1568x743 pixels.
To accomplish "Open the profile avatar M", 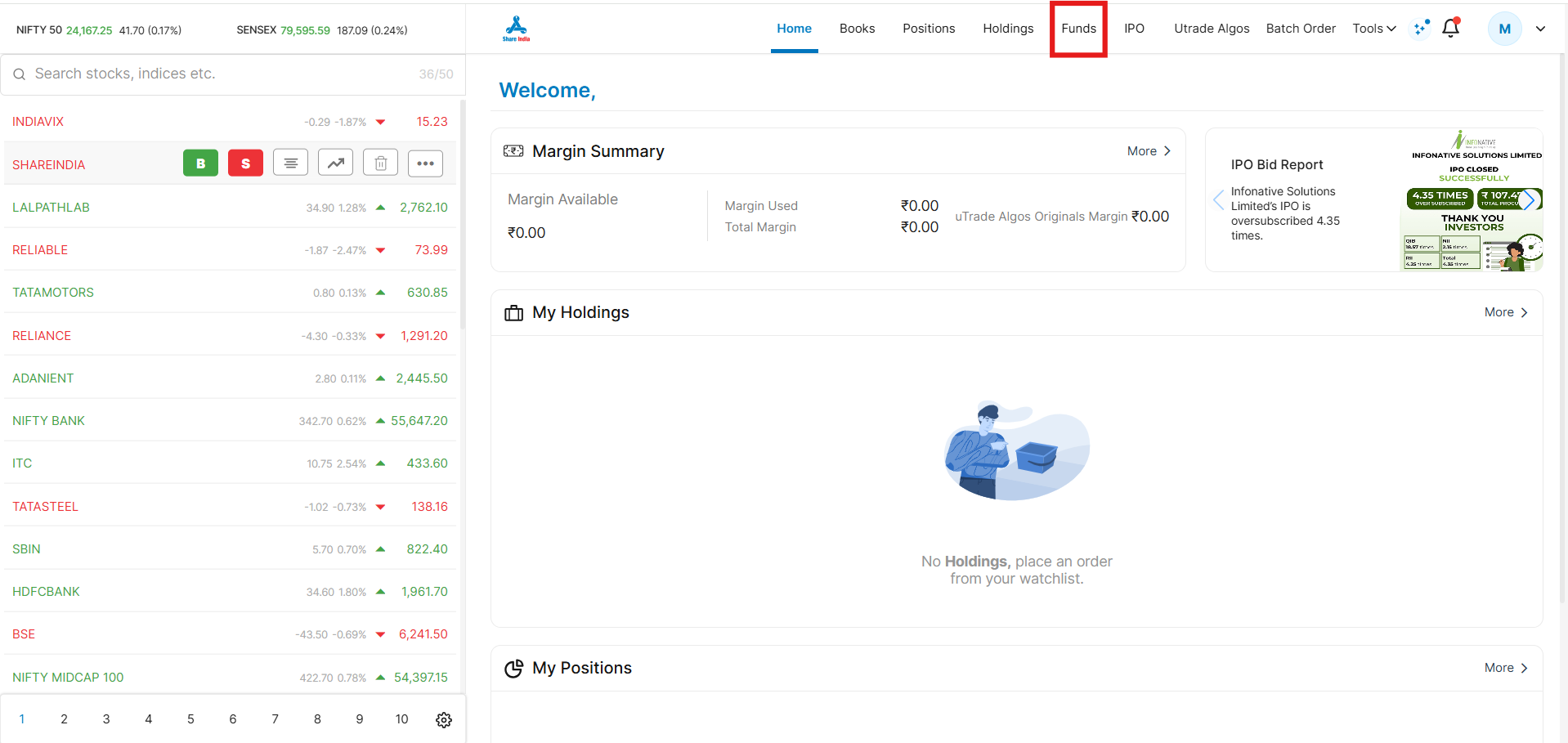I will coord(1504,29).
